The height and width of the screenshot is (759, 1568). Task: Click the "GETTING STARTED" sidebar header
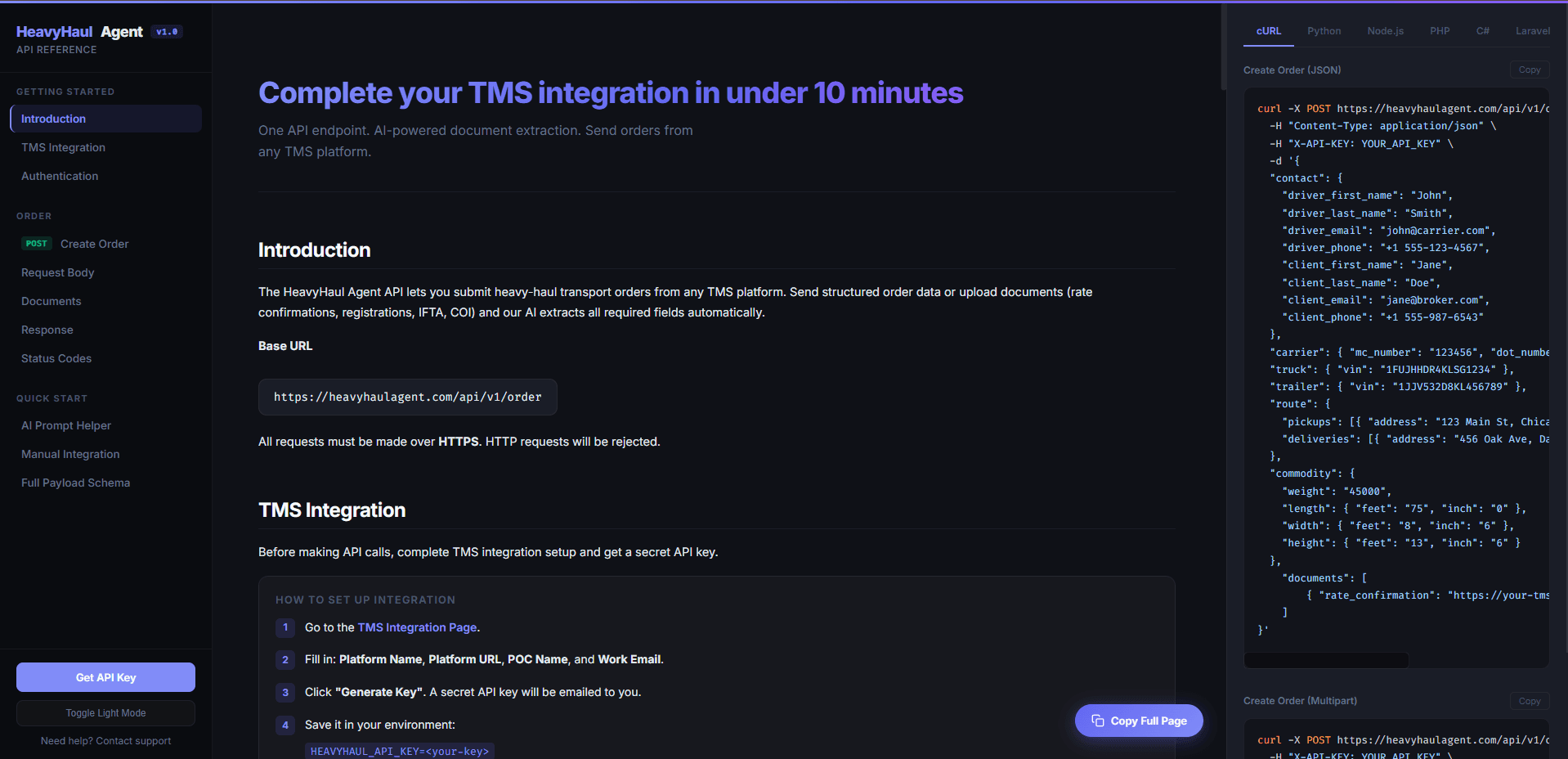(x=65, y=92)
